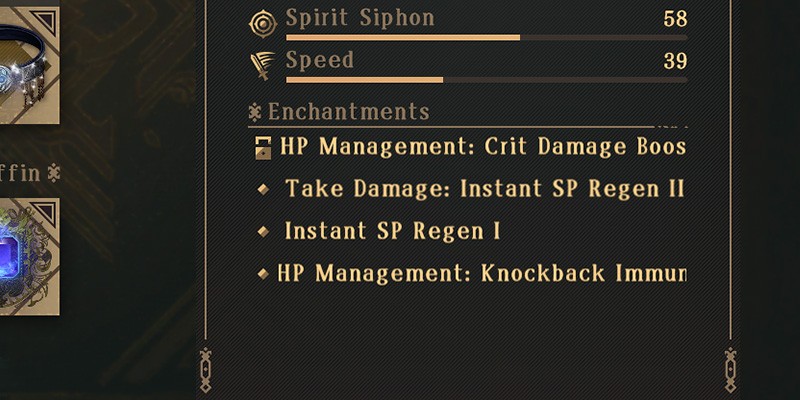
Task: Click the Speed stat progress bar
Action: [486, 80]
